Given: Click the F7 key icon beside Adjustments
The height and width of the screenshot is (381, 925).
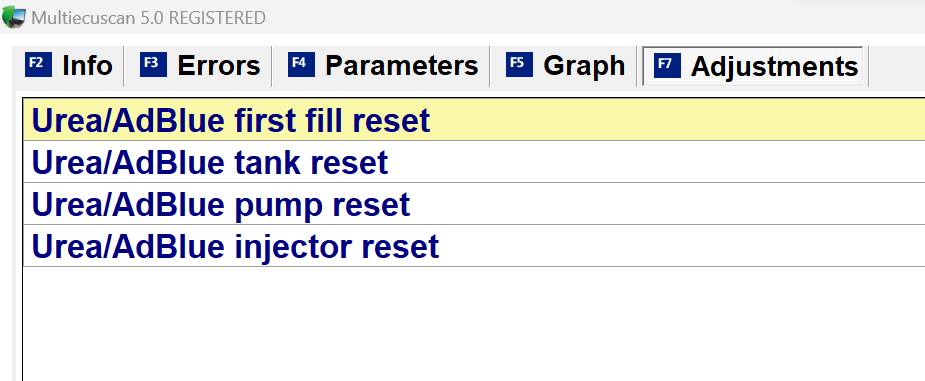Looking at the screenshot, I should (667, 65).
